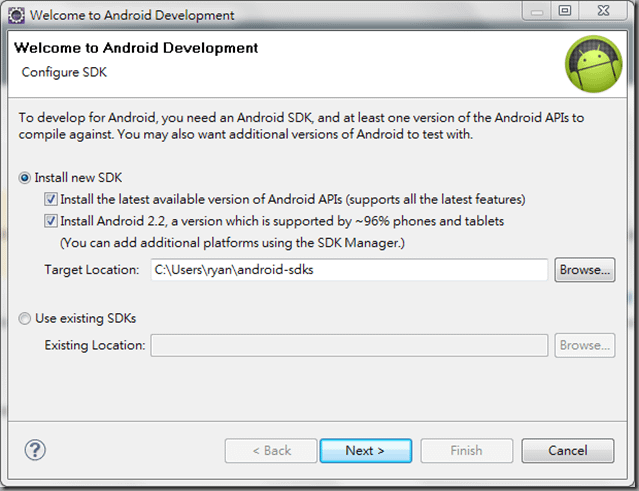This screenshot has height=491, width=639.
Task: Click the Target Location label
Action: [92, 270]
